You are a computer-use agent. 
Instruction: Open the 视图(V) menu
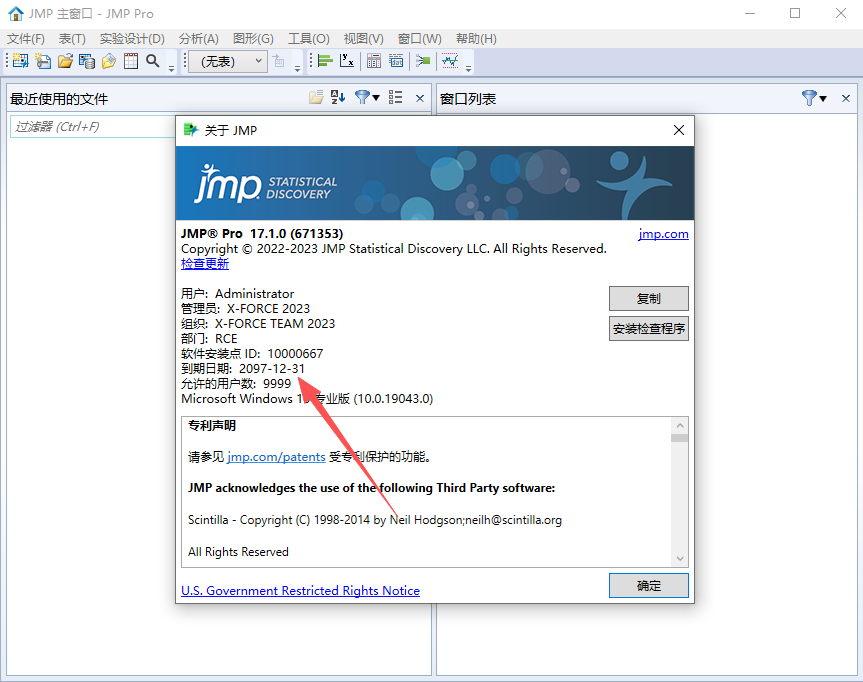coord(363,39)
